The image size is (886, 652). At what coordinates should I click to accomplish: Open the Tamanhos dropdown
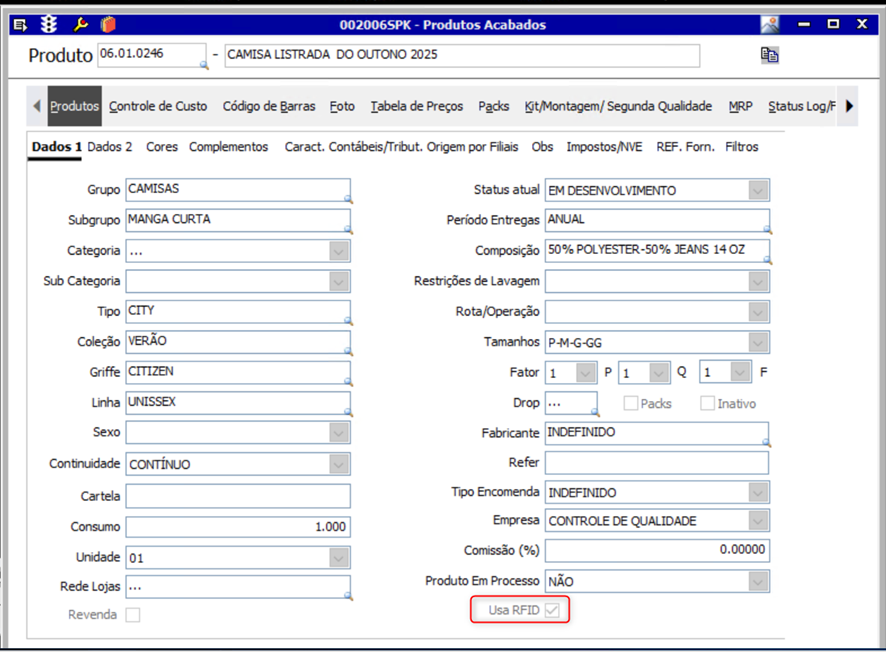coord(759,342)
